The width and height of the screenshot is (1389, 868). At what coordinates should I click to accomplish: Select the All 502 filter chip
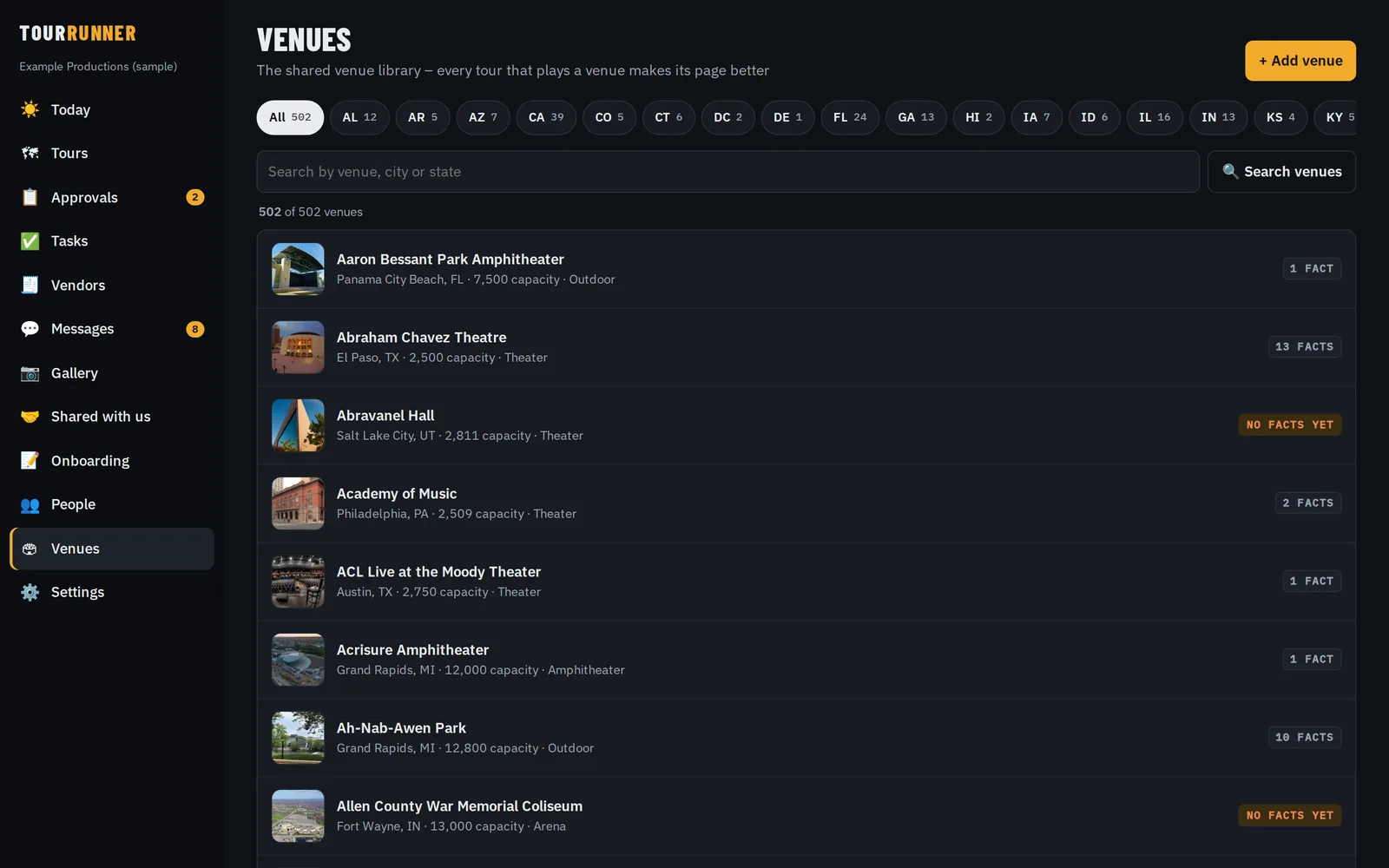[290, 117]
